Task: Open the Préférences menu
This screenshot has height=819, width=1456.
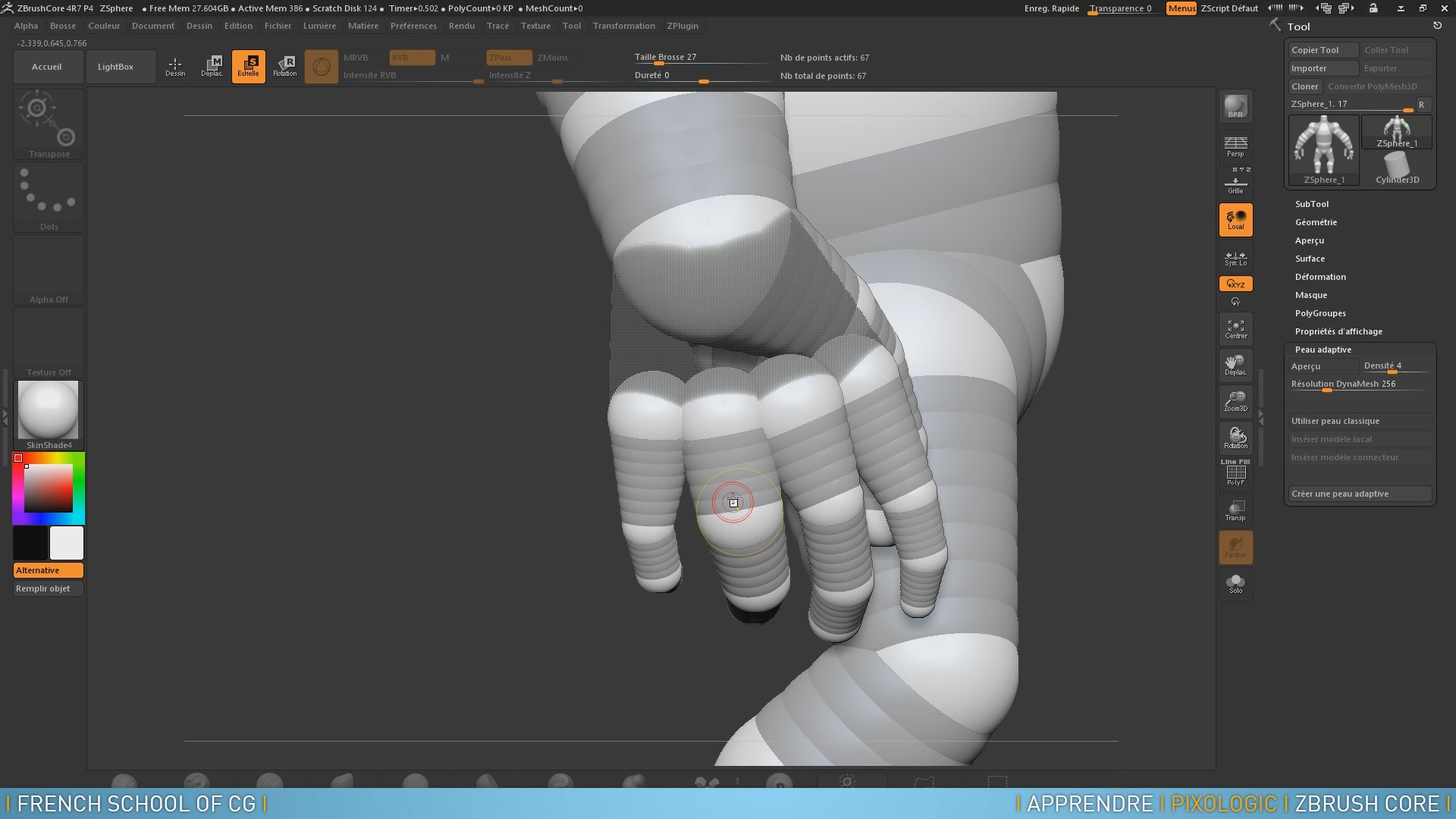Action: (413, 26)
